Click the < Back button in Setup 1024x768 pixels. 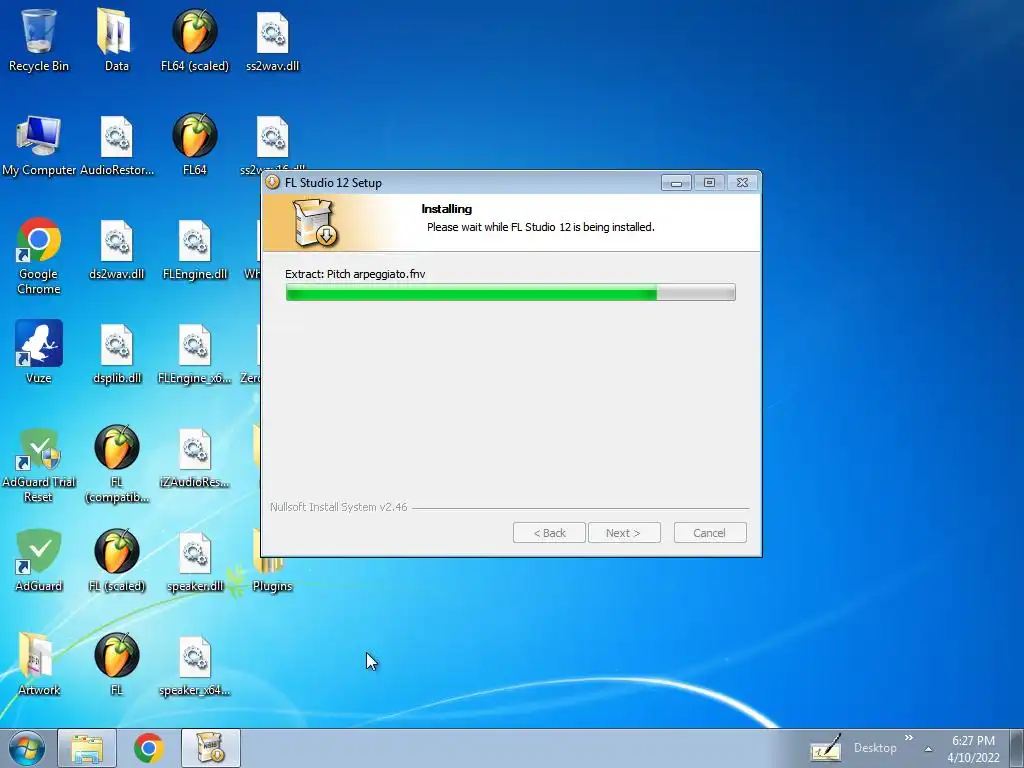pyautogui.click(x=549, y=533)
